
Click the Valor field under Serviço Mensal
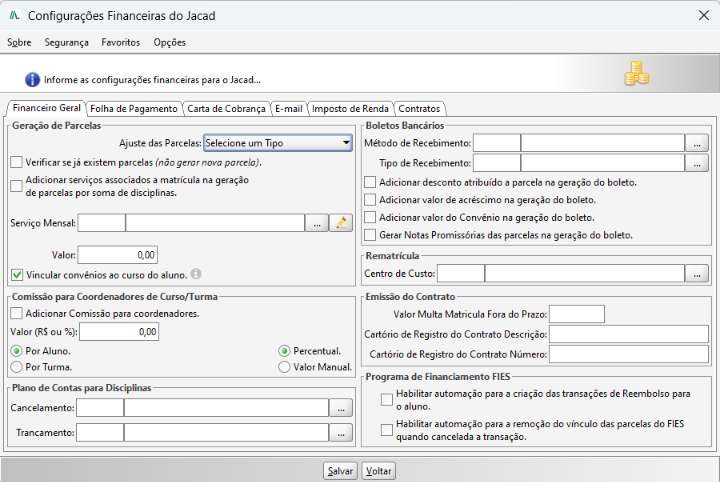(118, 255)
